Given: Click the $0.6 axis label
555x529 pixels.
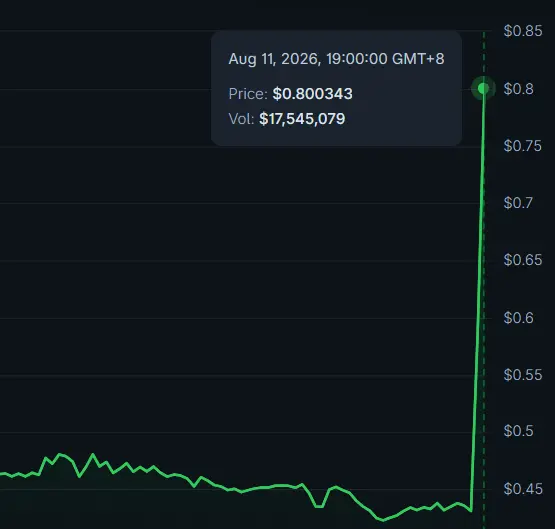Looking at the screenshot, I should (x=519, y=318).
